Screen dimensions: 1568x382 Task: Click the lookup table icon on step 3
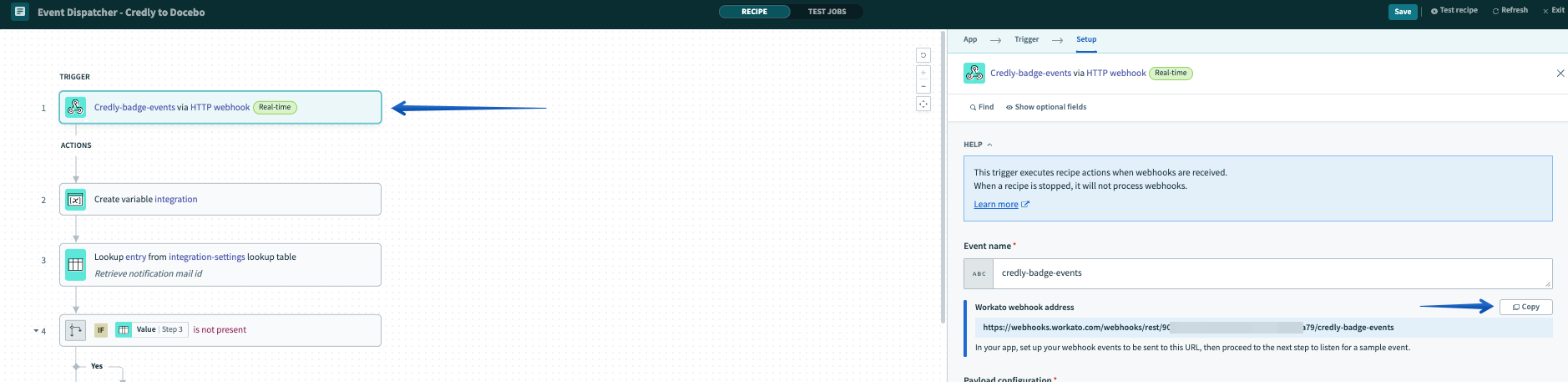75,265
